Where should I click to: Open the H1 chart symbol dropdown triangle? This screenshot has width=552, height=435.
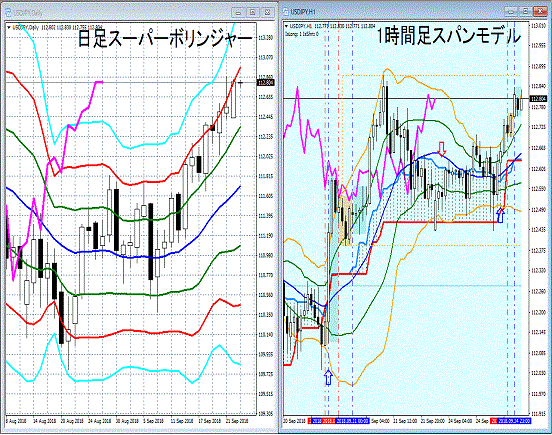[286, 26]
